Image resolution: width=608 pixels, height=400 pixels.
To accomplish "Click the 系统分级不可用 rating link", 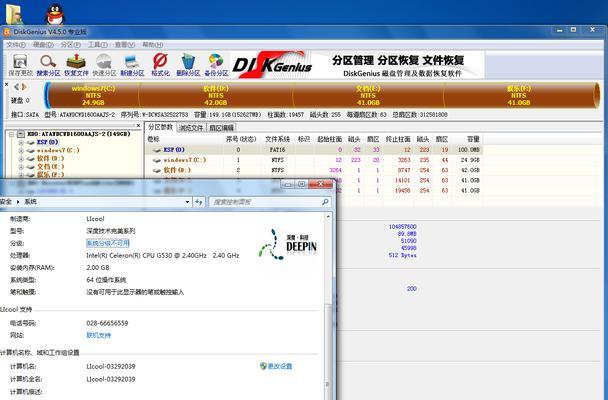I will [x=107, y=243].
